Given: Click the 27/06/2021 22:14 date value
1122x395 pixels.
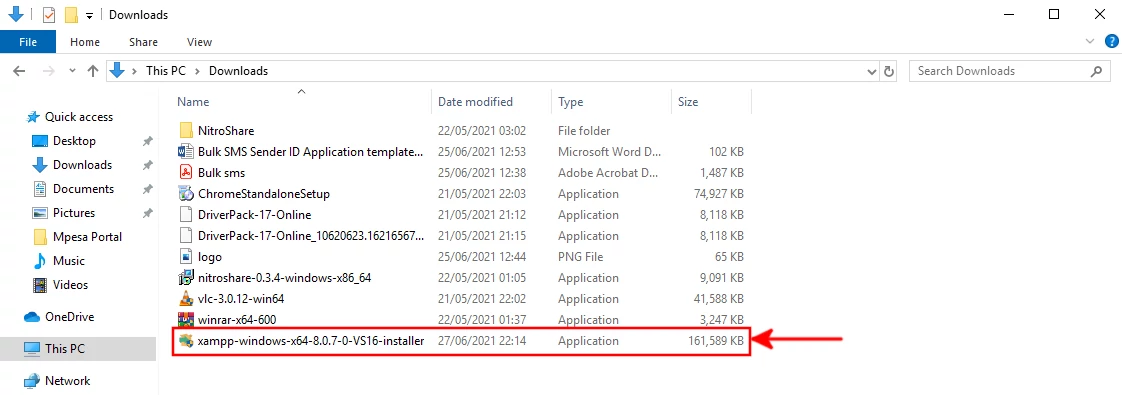Looking at the screenshot, I should pos(482,341).
